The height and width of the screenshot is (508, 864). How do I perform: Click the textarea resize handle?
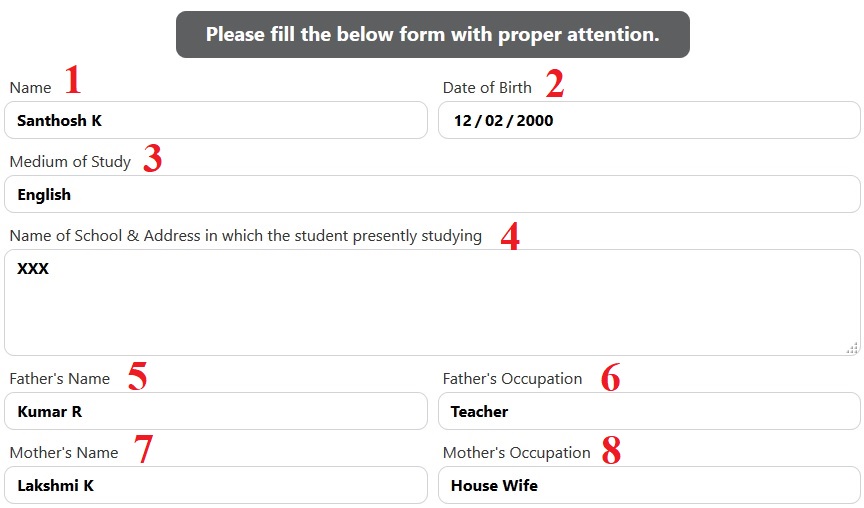coord(851,347)
